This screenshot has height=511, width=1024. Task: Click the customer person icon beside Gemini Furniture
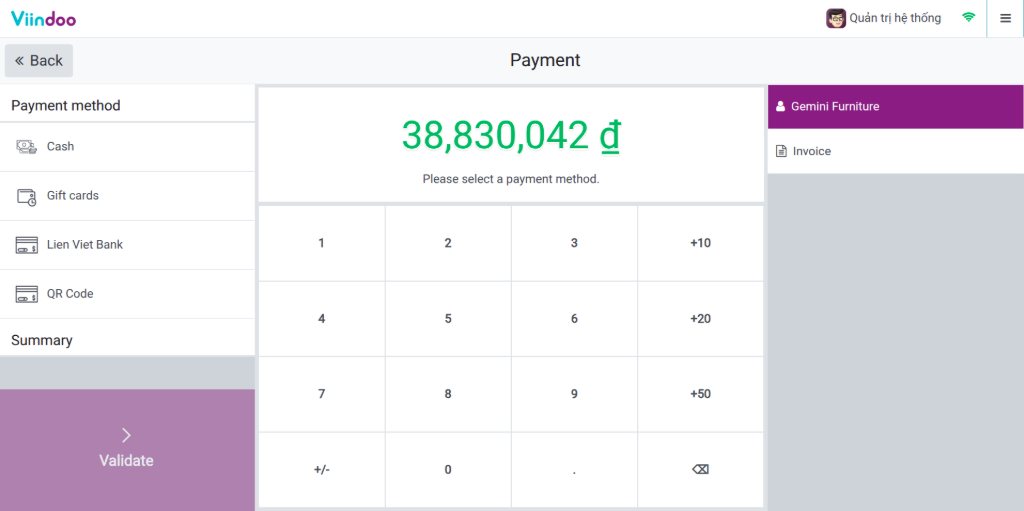coord(780,107)
